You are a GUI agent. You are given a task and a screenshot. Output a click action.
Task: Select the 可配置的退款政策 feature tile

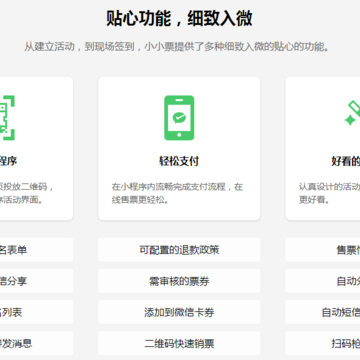point(179,250)
